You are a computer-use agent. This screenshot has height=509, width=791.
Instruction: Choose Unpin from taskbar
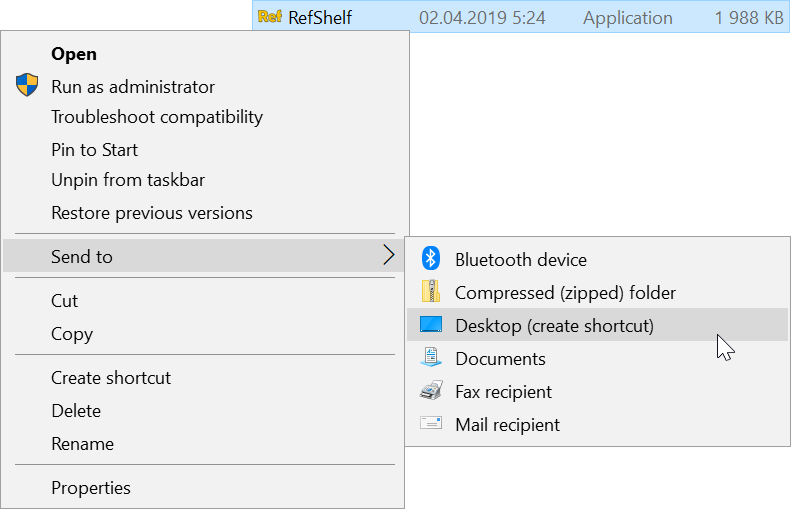pos(127,180)
